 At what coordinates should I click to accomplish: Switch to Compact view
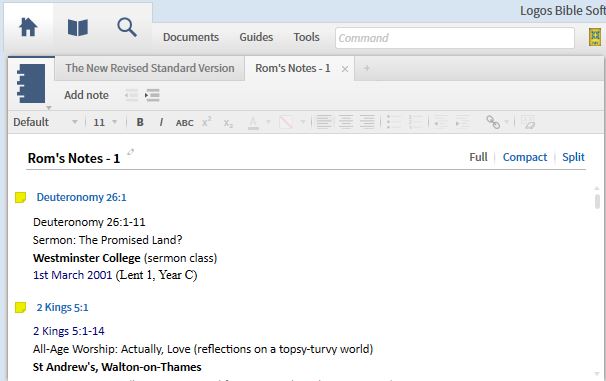click(x=525, y=157)
